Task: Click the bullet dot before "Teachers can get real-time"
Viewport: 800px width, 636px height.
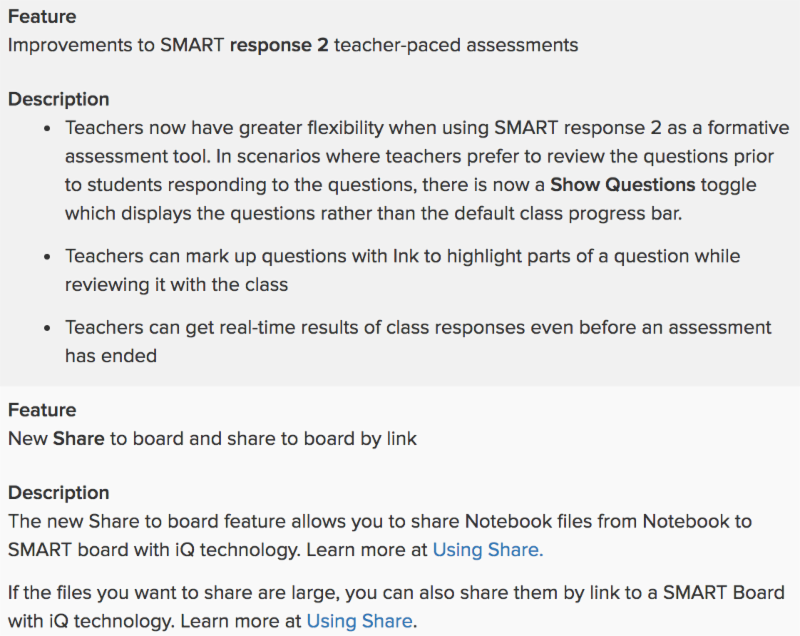Action: tap(48, 328)
